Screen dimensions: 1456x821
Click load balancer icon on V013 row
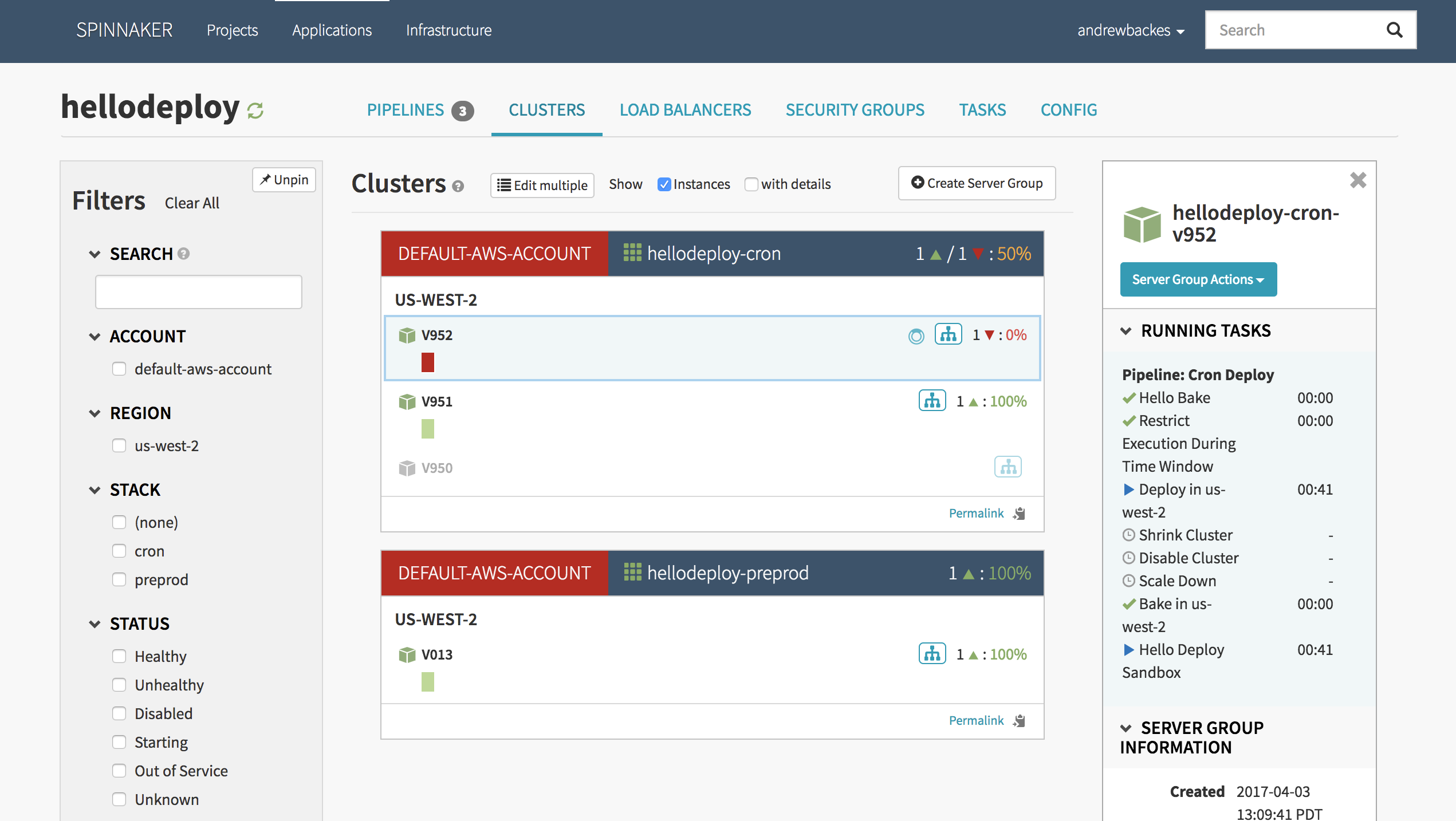point(932,654)
